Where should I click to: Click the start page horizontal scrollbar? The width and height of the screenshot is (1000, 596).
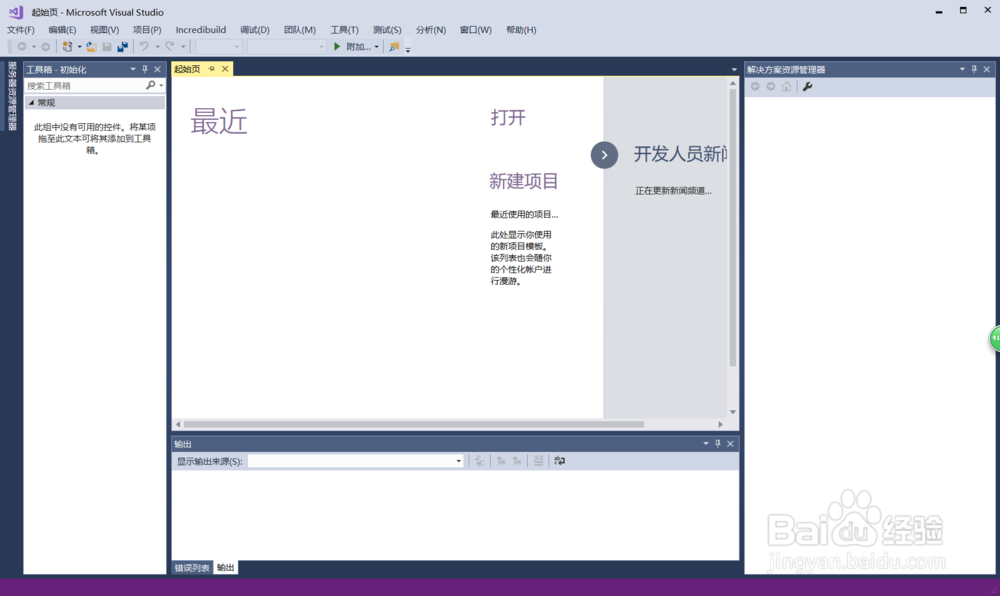pyautogui.click(x=414, y=424)
